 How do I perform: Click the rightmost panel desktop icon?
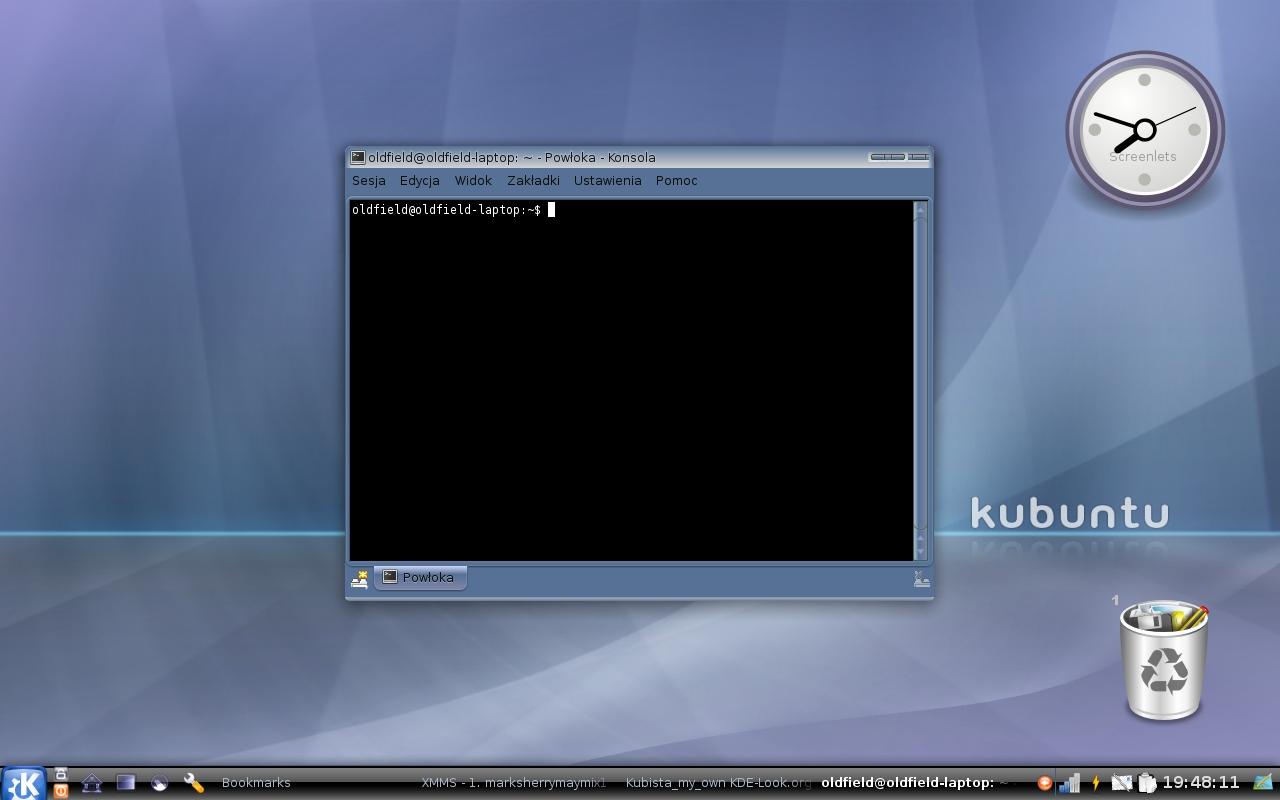[1263, 783]
